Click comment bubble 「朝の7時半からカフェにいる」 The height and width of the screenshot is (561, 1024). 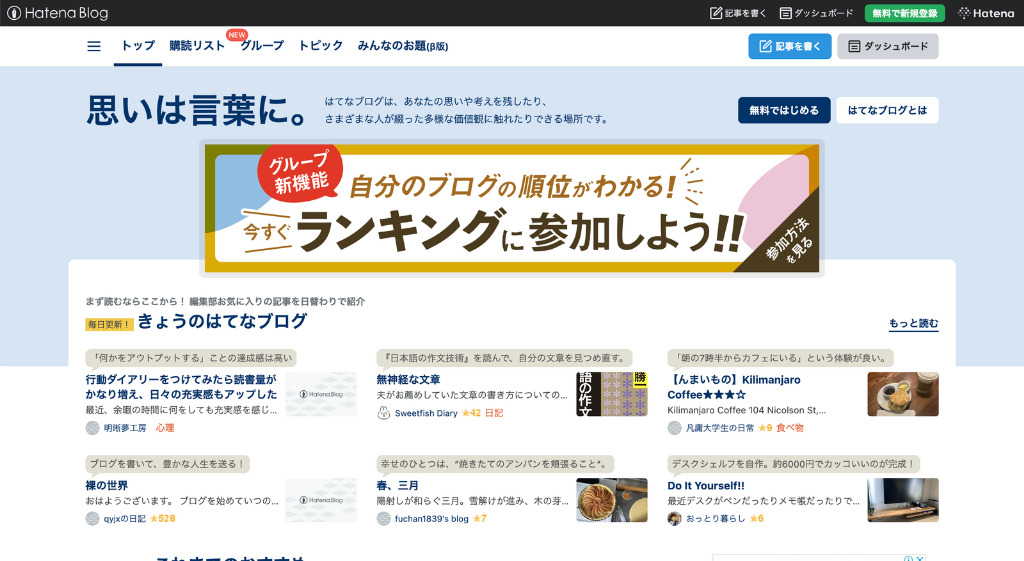[780, 358]
